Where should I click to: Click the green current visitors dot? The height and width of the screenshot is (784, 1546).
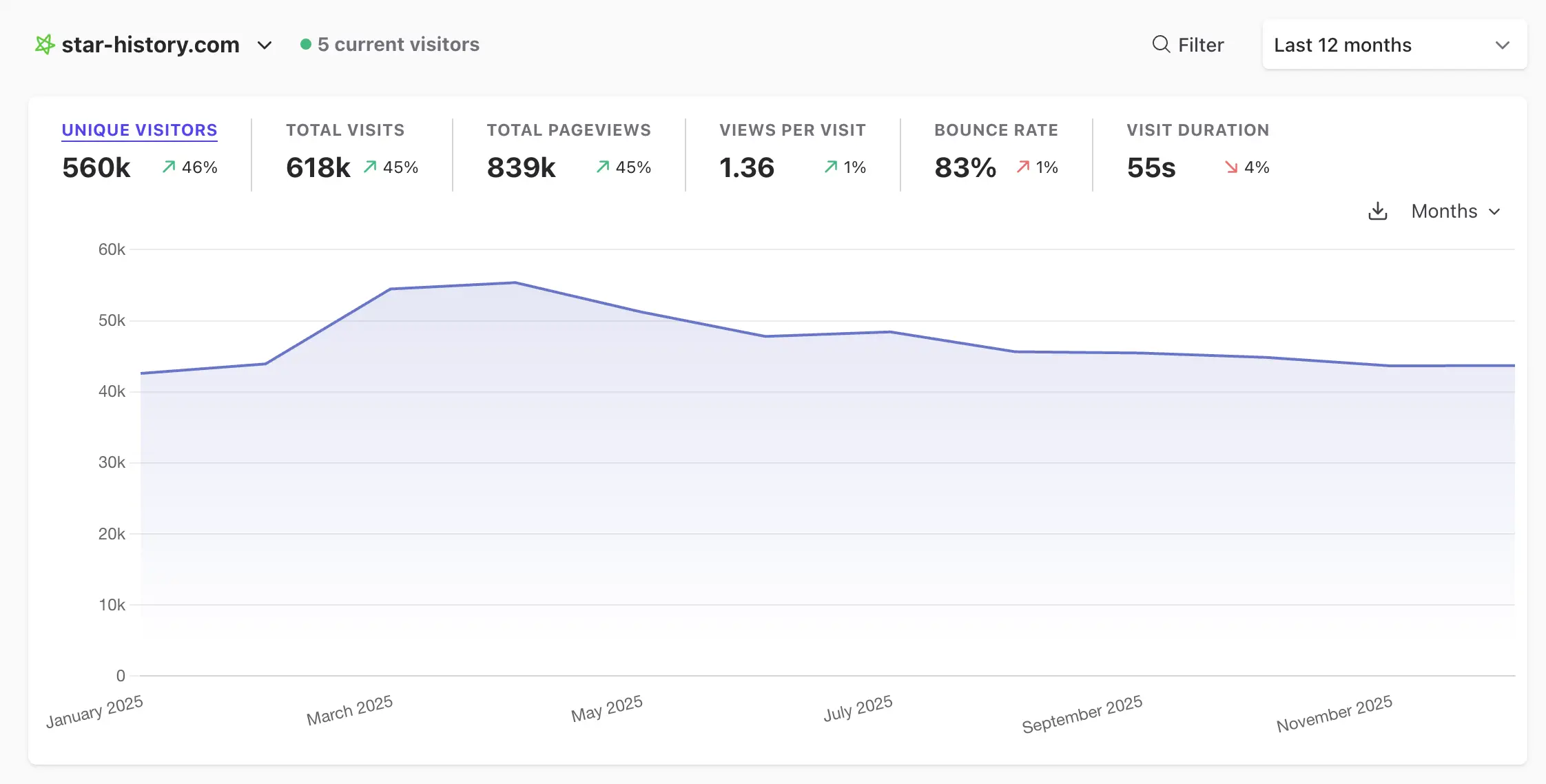pos(306,45)
